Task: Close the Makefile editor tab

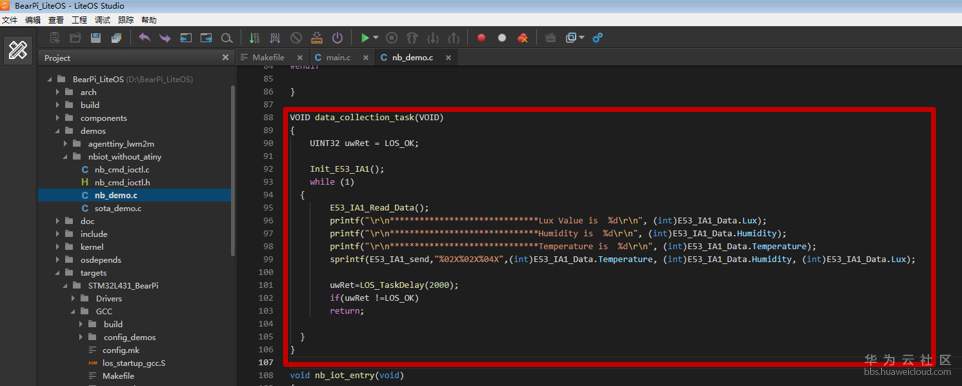Action: pos(299,57)
